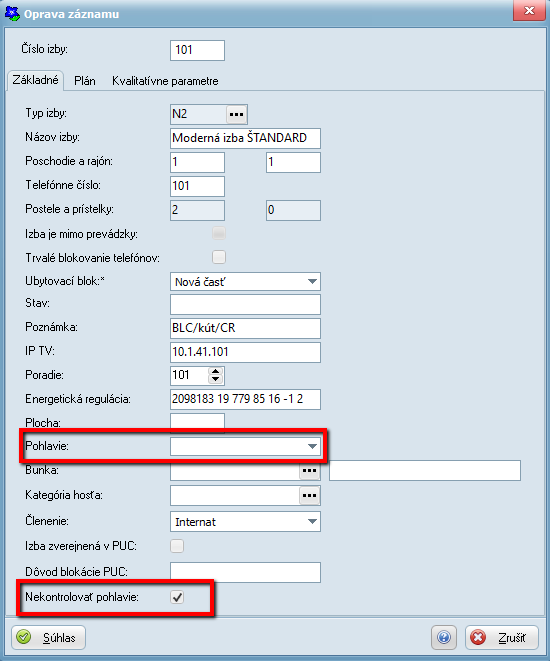550x661 pixels.
Task: Increase Poradie with the up spinner arrow
Action: pyautogui.click(x=216, y=371)
